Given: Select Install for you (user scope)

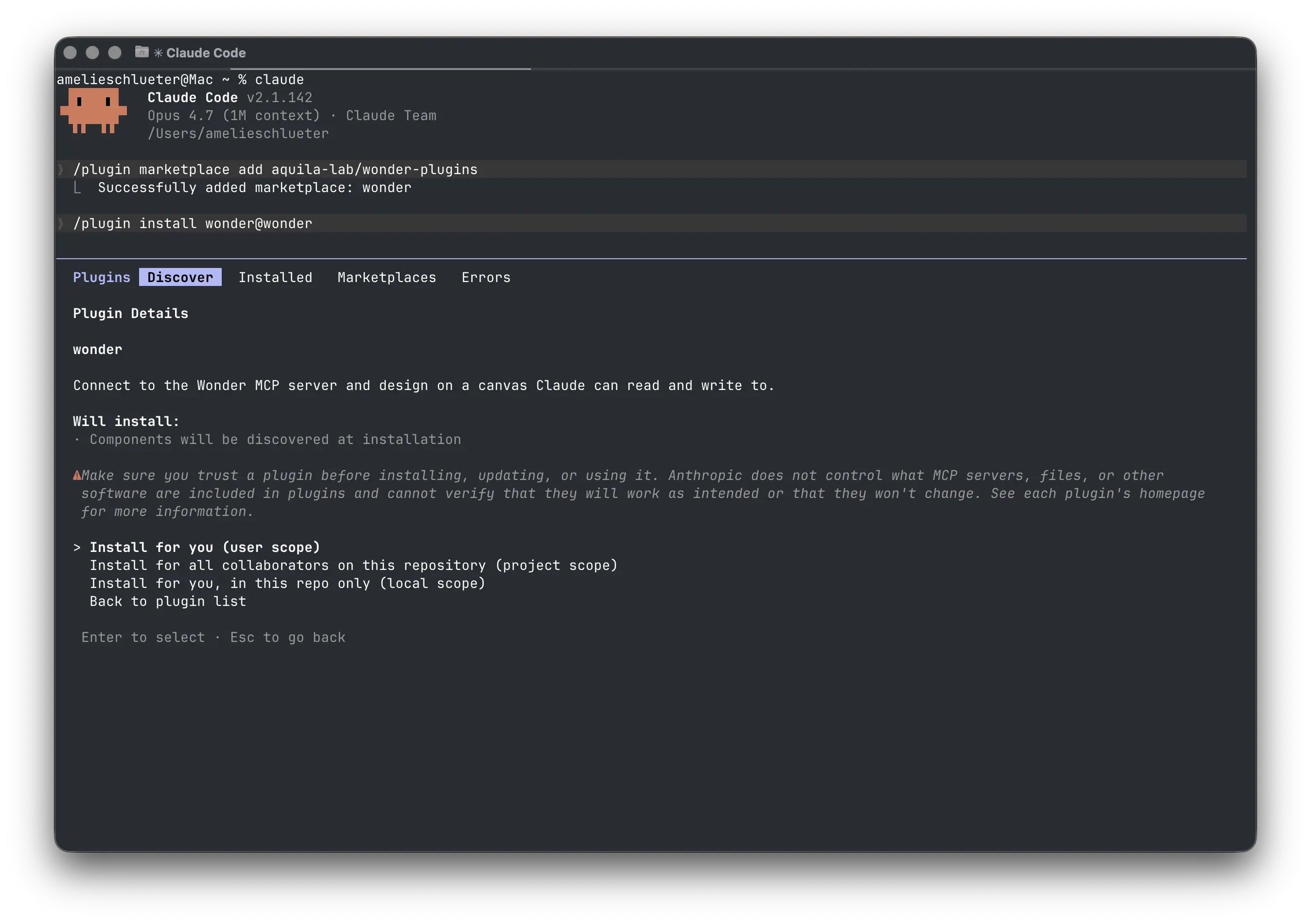Looking at the screenshot, I should [x=205, y=547].
